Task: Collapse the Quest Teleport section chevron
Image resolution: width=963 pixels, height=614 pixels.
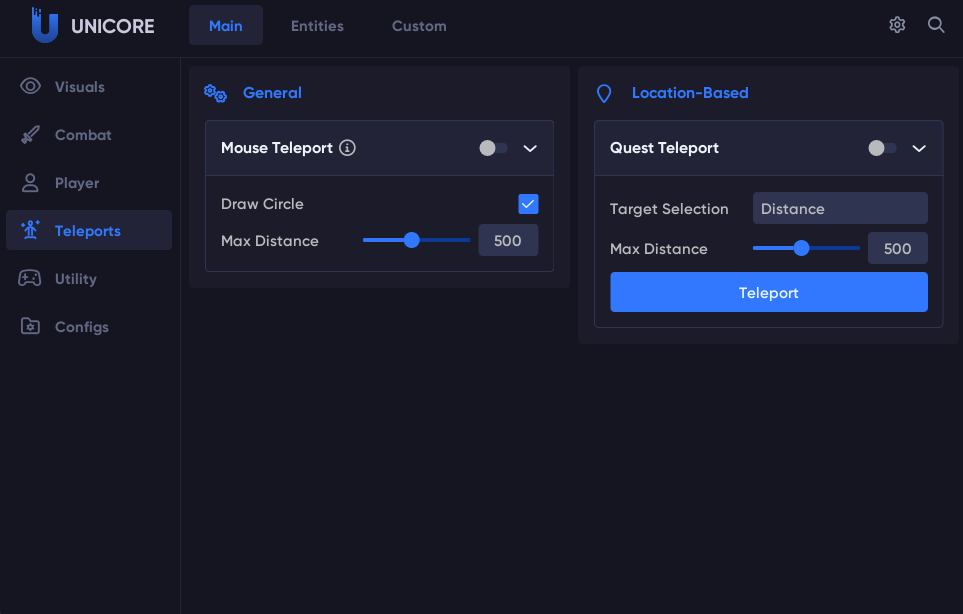Action: pyautogui.click(x=919, y=149)
